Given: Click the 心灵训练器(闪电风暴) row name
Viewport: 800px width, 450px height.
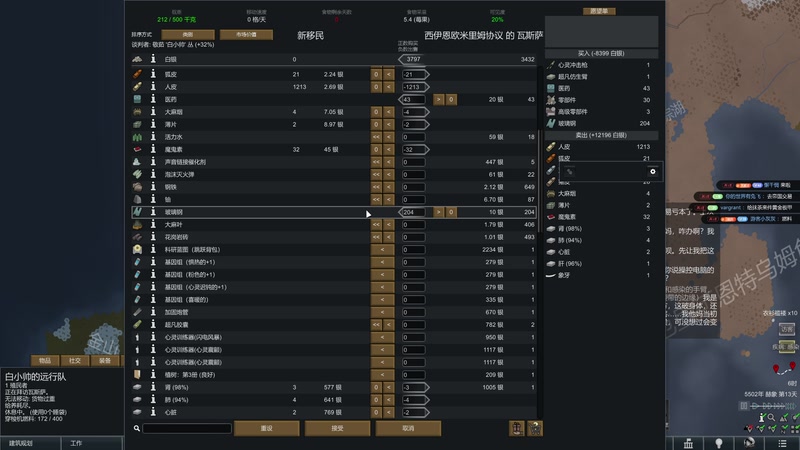Looking at the screenshot, I should point(193,337).
